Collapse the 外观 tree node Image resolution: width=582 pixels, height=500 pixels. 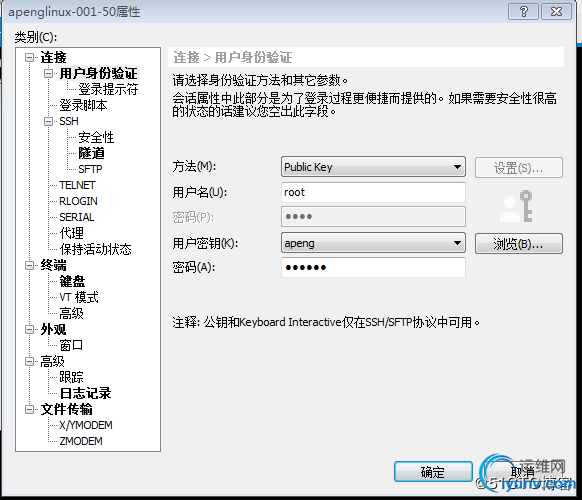point(29,329)
